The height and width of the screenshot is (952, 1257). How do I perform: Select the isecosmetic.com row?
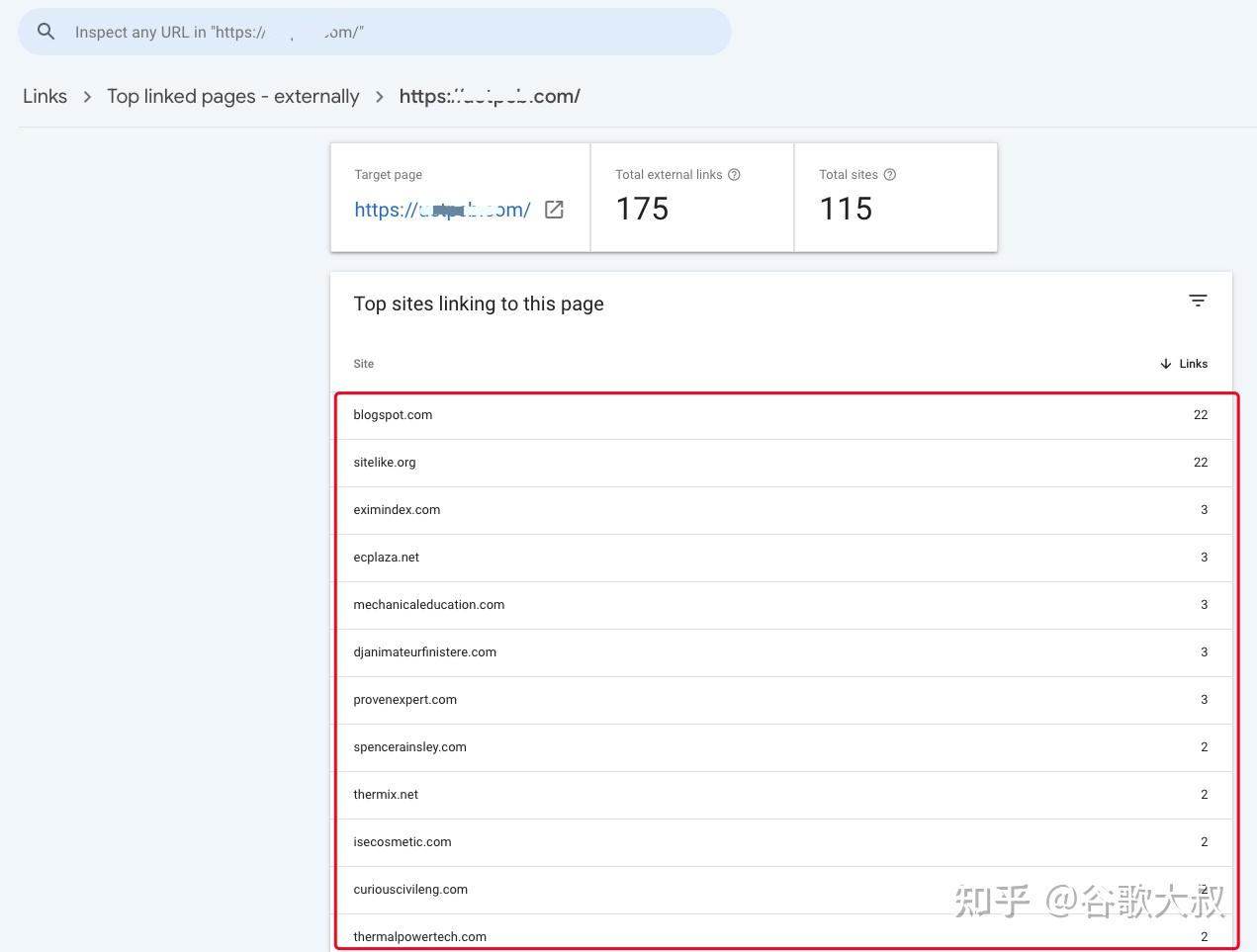click(781, 842)
